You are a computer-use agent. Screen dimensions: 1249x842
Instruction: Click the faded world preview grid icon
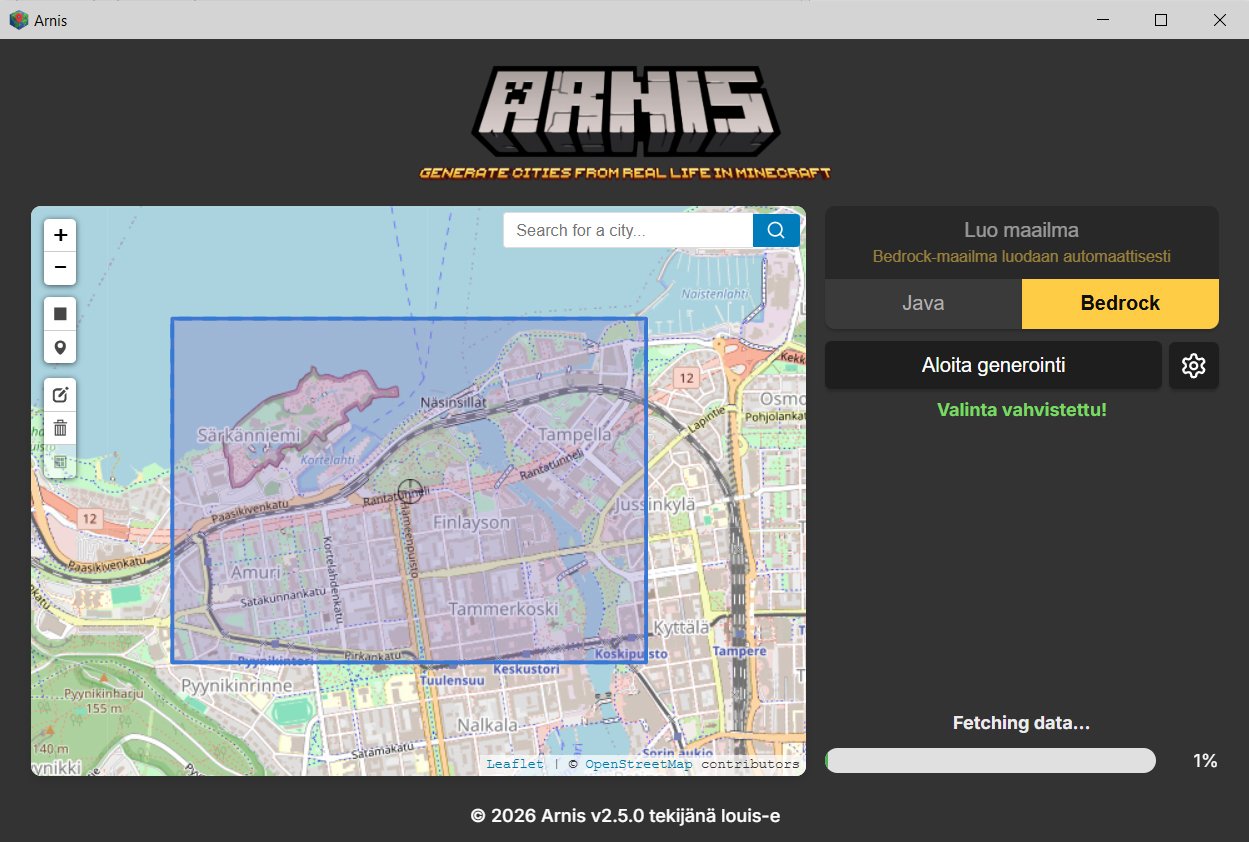tap(60, 462)
